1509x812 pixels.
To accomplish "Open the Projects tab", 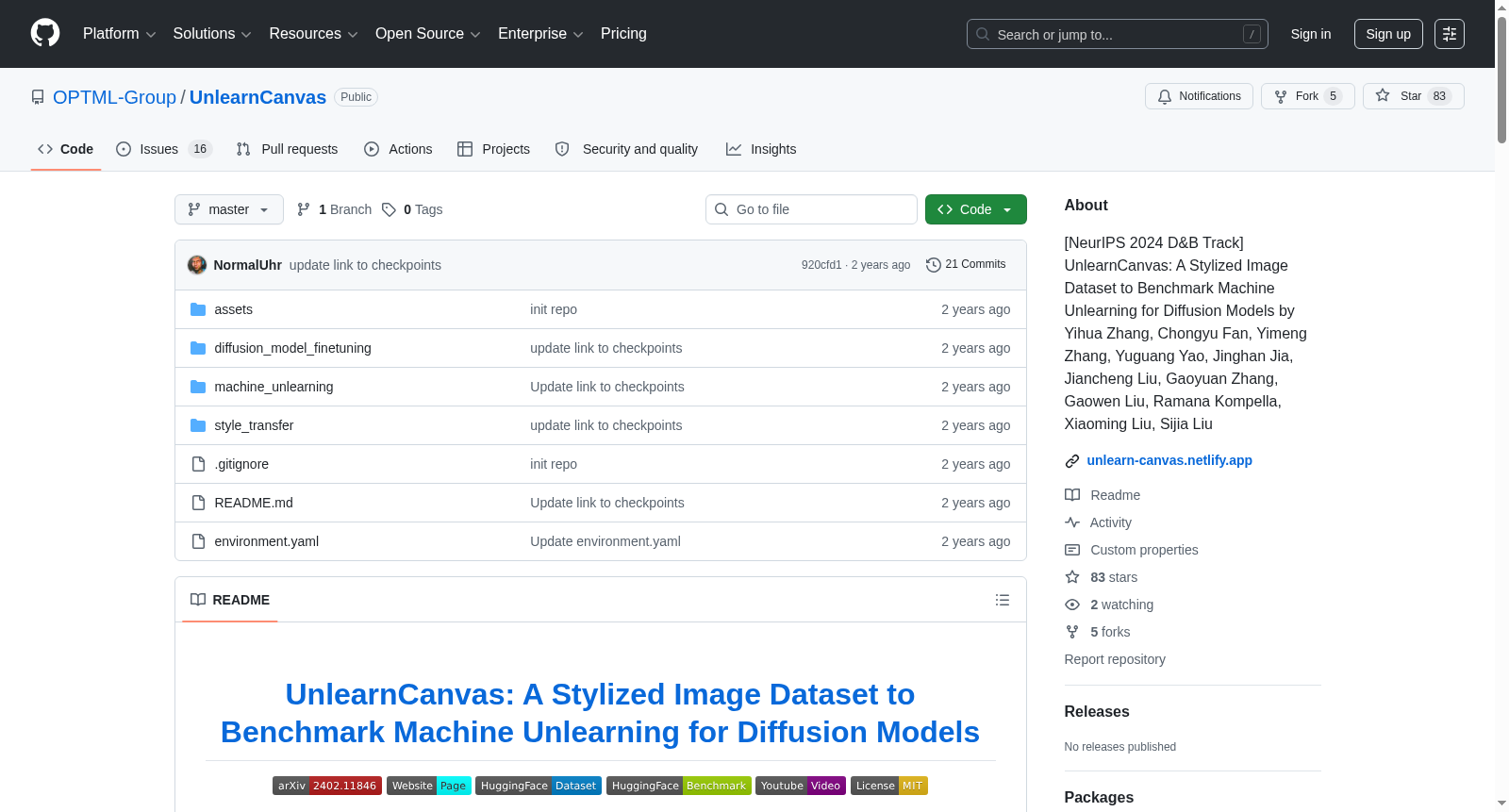I will point(493,149).
